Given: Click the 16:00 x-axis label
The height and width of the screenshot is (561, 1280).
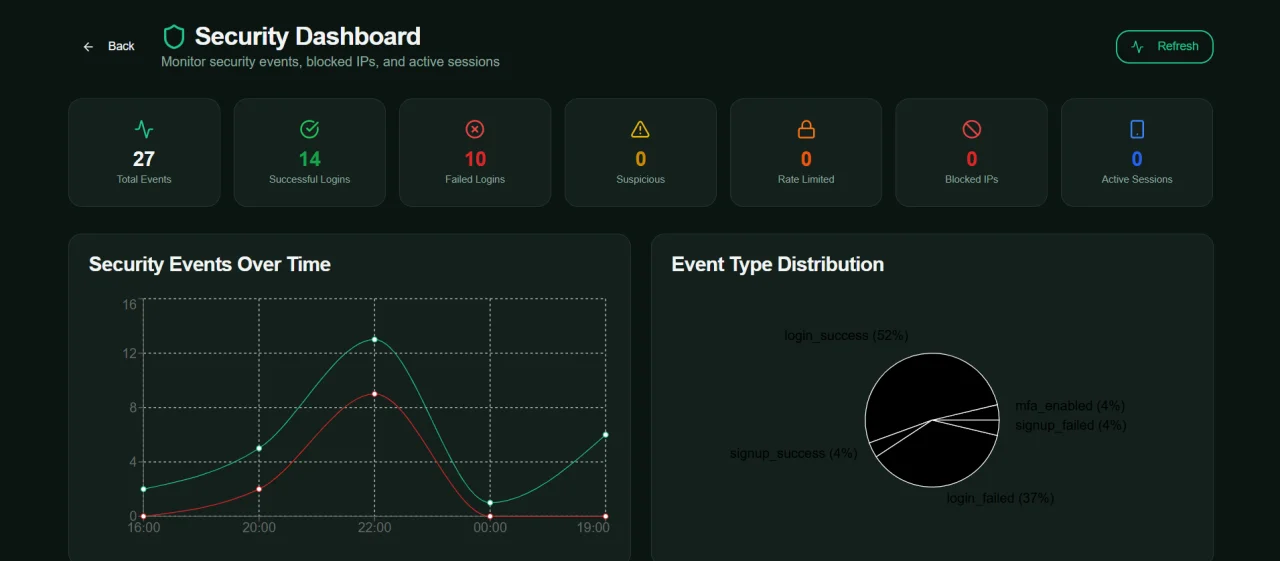Looking at the screenshot, I should pyautogui.click(x=144, y=528).
